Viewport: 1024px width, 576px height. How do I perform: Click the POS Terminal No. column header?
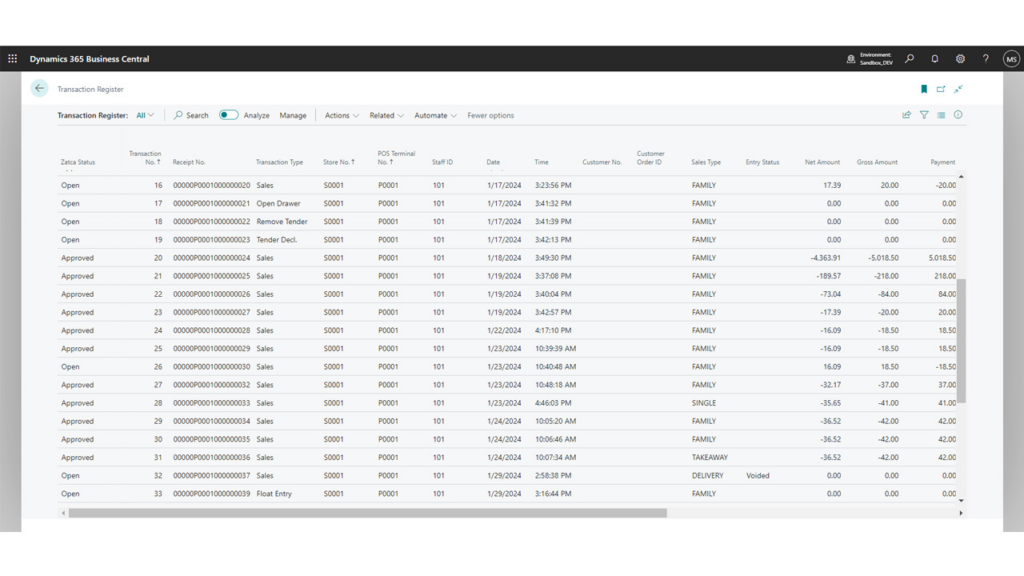click(x=396, y=157)
